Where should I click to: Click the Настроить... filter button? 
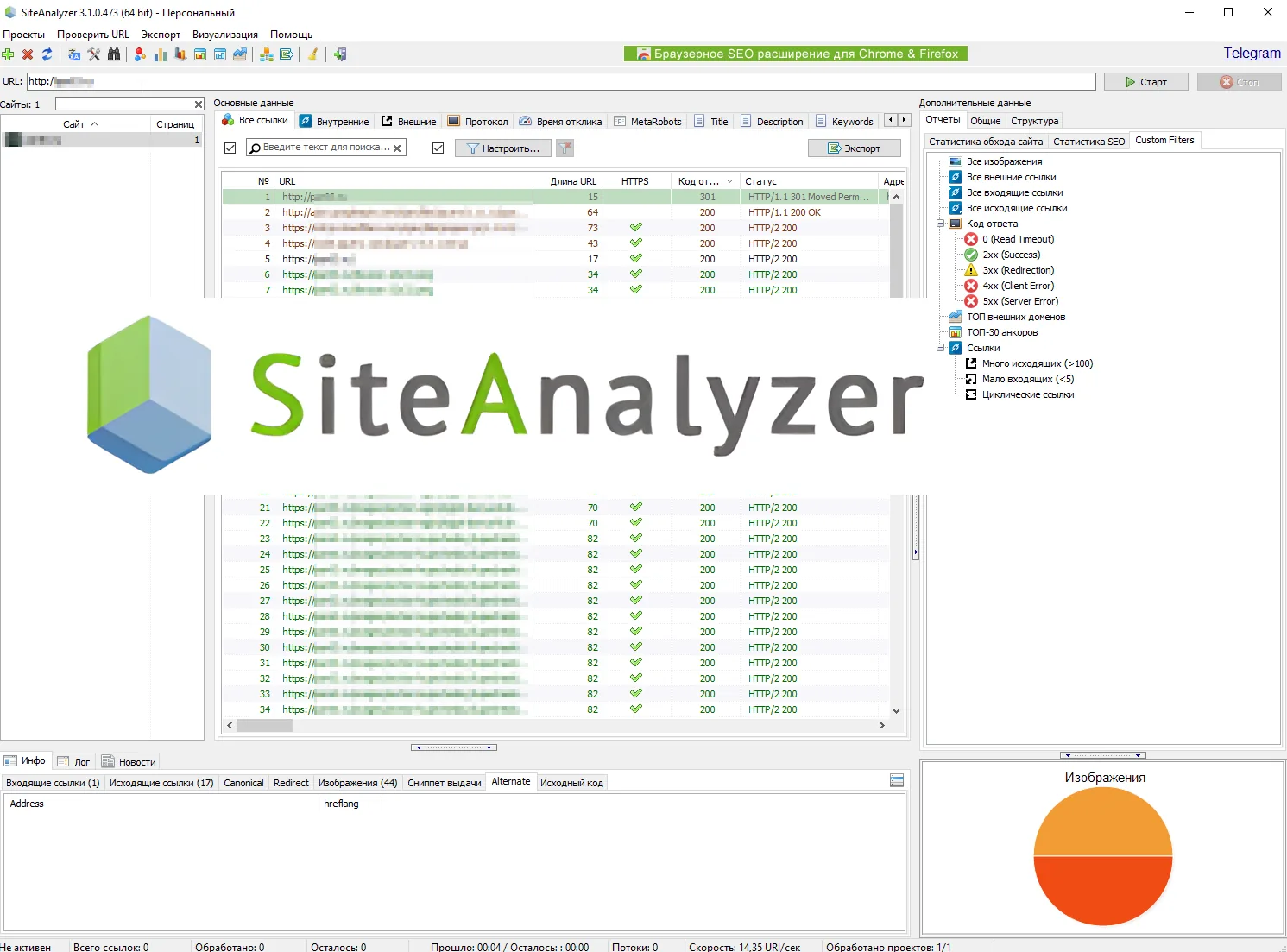[503, 148]
